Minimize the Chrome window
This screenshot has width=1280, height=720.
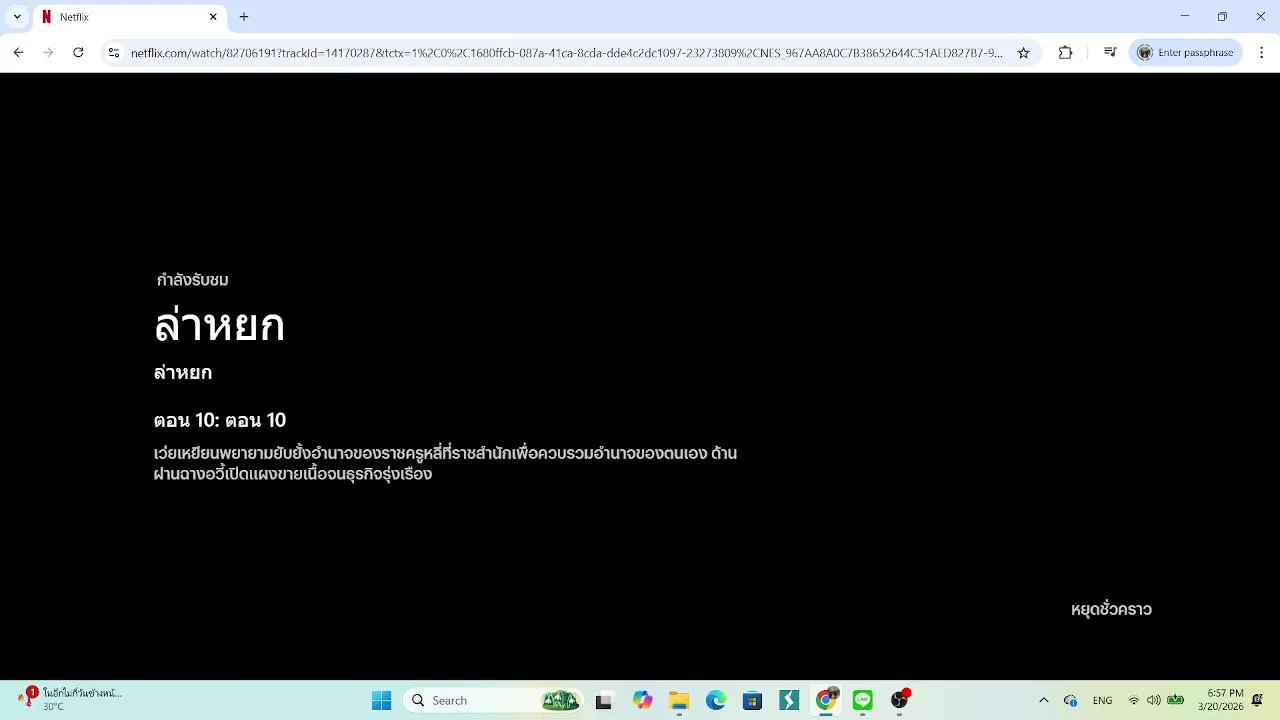point(1185,17)
